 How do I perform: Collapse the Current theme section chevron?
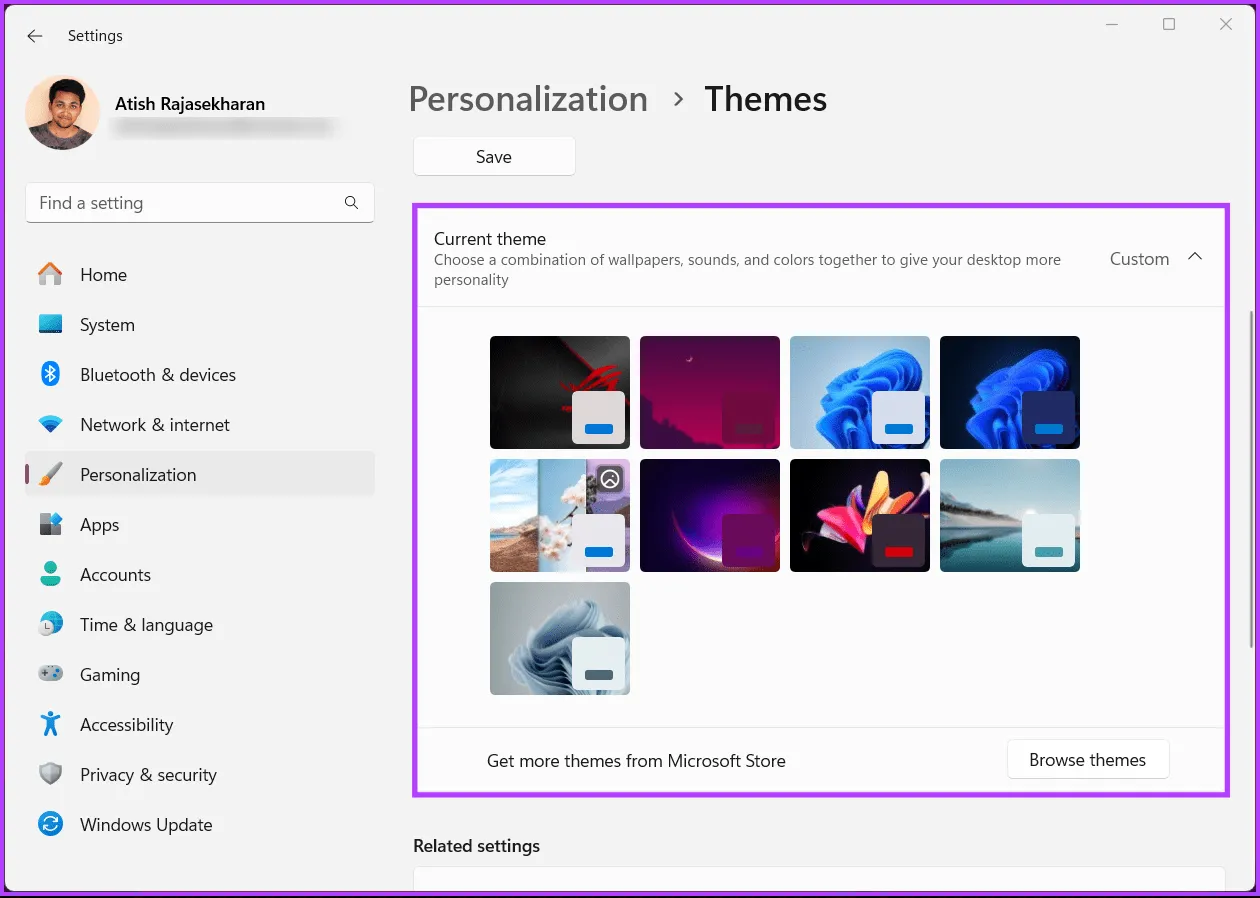tap(1194, 257)
